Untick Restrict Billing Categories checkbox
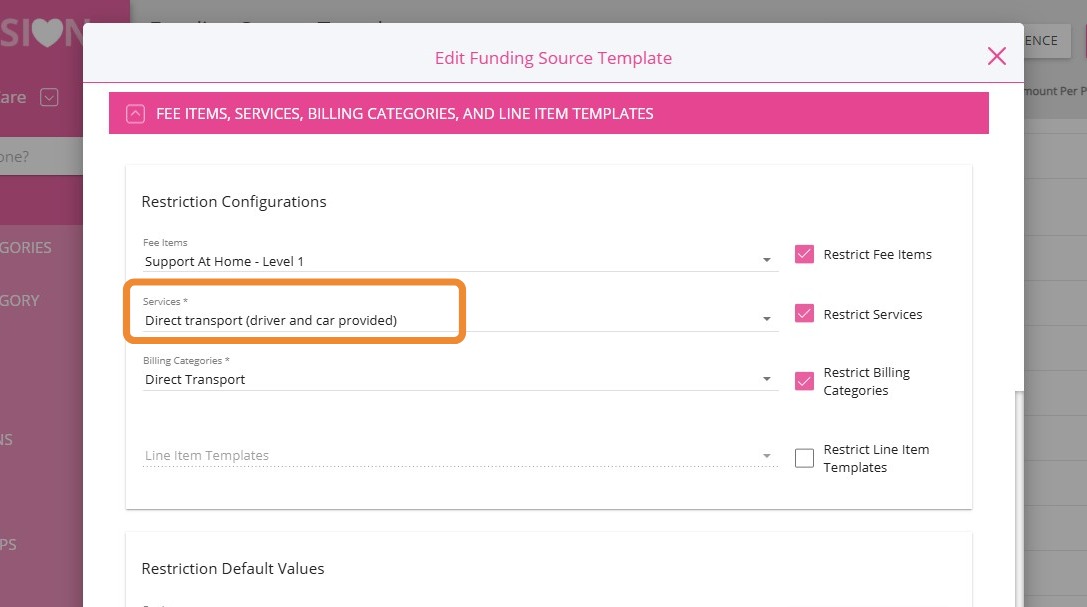The width and height of the screenshot is (1087, 607). click(x=804, y=381)
